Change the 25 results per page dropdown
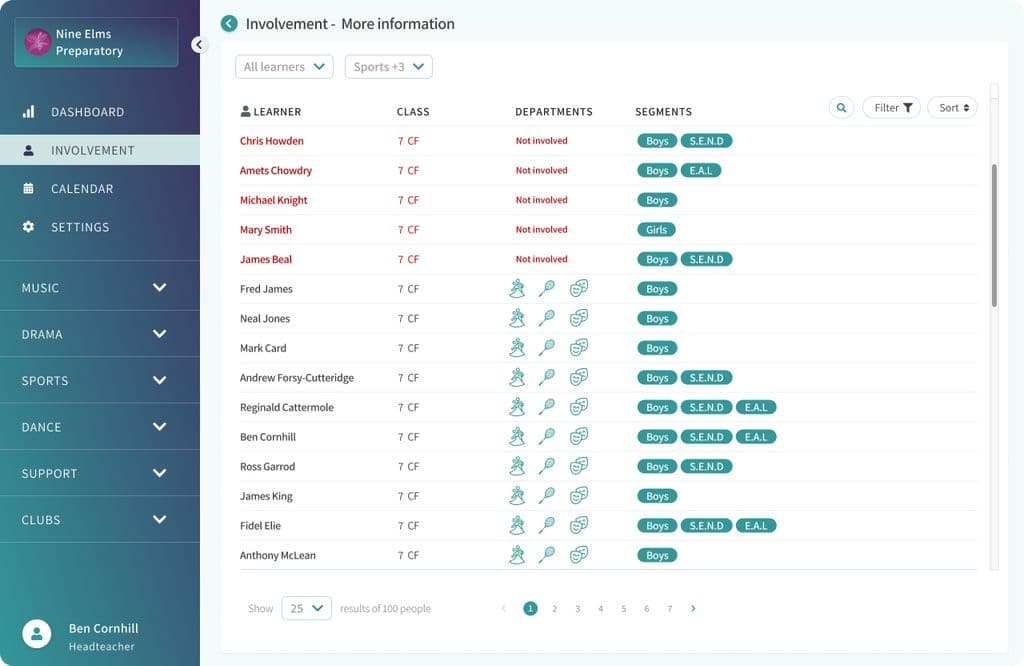Image resolution: width=1024 pixels, height=666 pixels. coord(306,608)
